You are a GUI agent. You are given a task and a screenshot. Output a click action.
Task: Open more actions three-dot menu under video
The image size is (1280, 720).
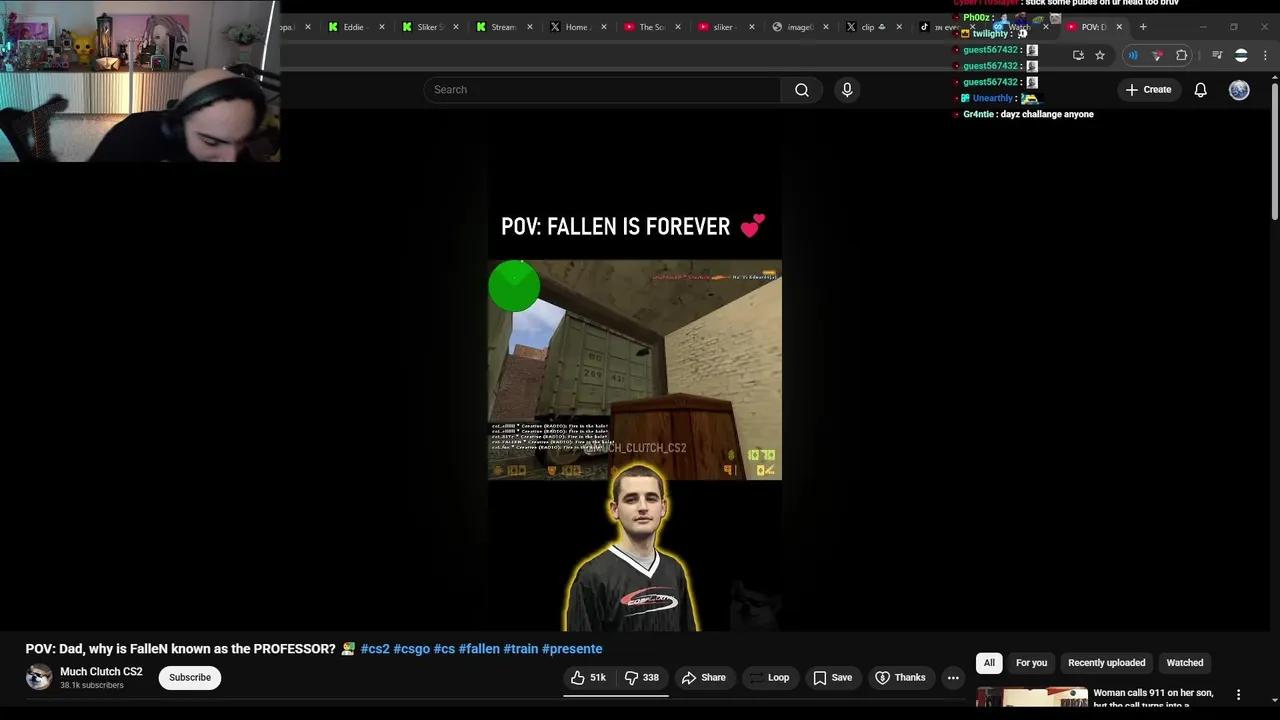tap(953, 678)
